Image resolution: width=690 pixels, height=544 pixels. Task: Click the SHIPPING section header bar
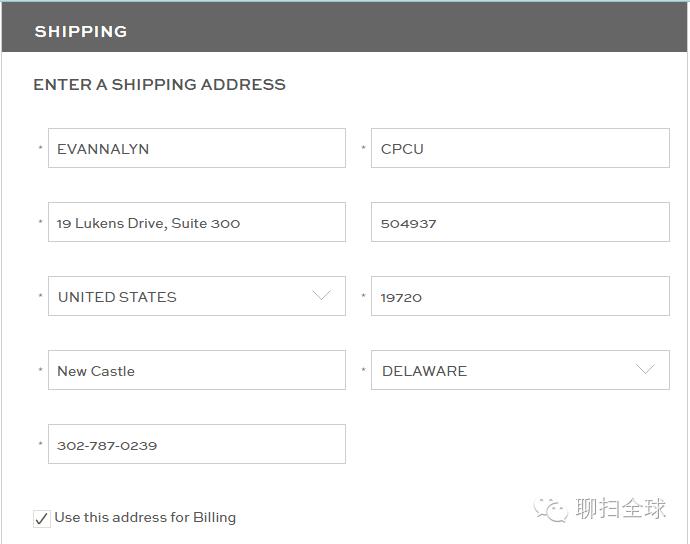(345, 31)
